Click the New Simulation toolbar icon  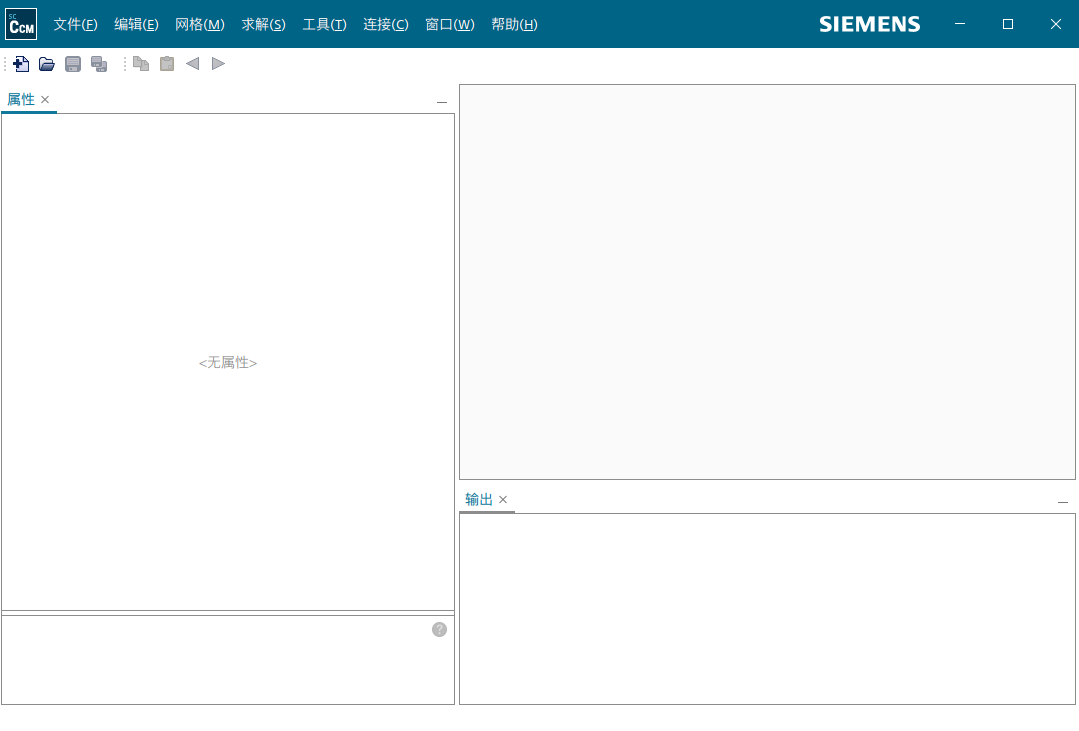(x=21, y=64)
